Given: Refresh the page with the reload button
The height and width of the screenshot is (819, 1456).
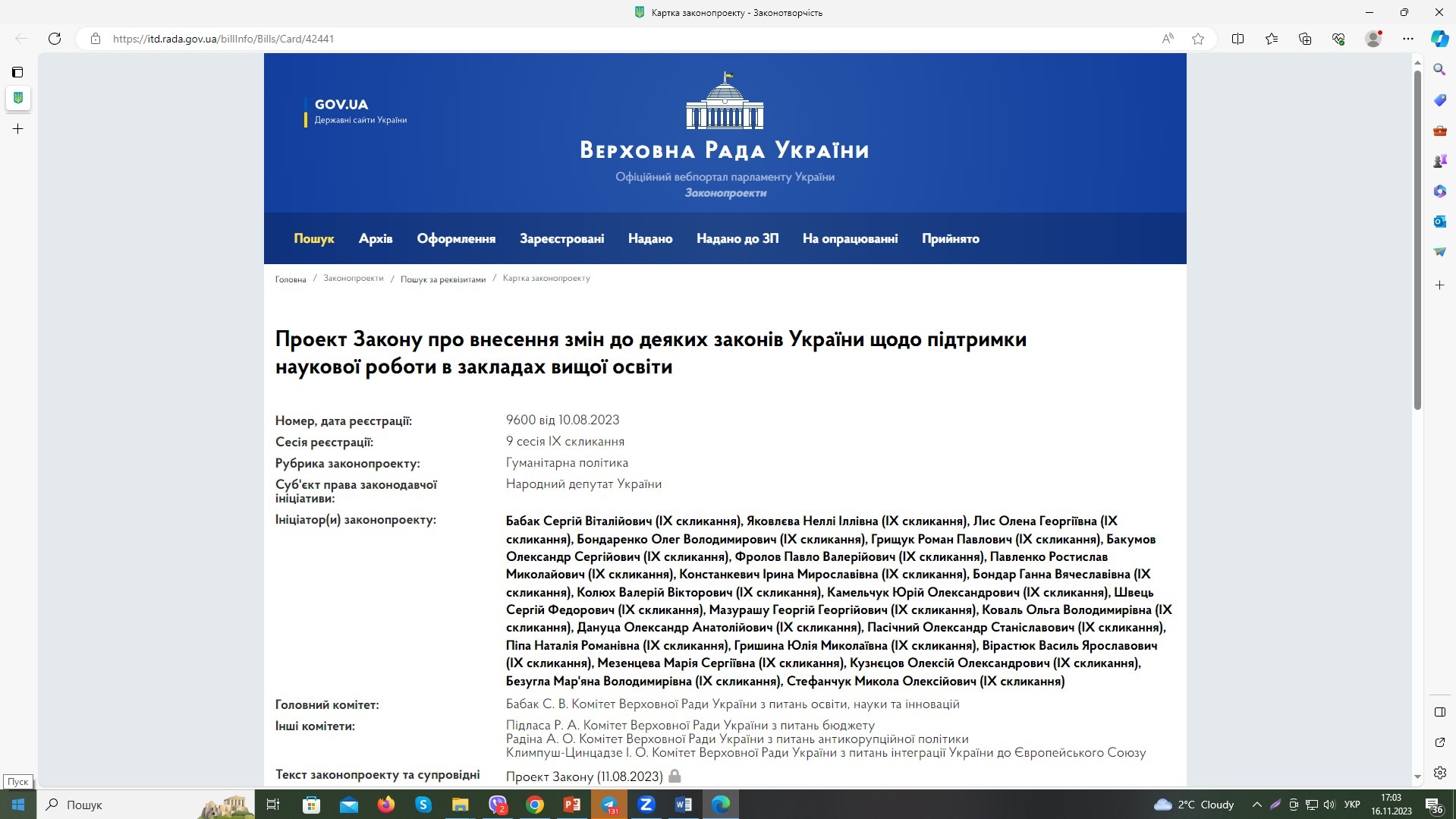Looking at the screenshot, I should tap(55, 39).
